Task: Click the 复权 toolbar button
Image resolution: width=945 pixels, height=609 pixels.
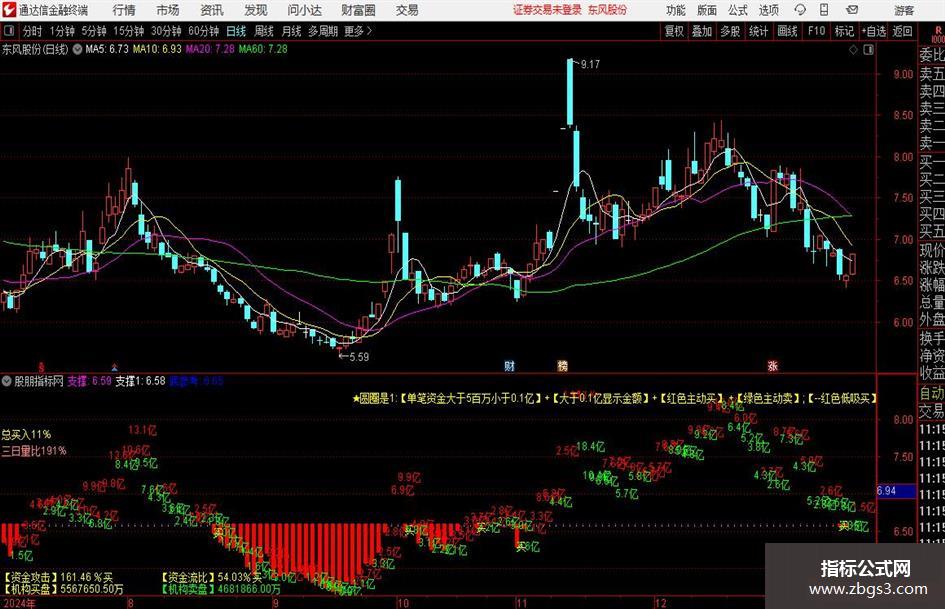Action: pyautogui.click(x=674, y=31)
